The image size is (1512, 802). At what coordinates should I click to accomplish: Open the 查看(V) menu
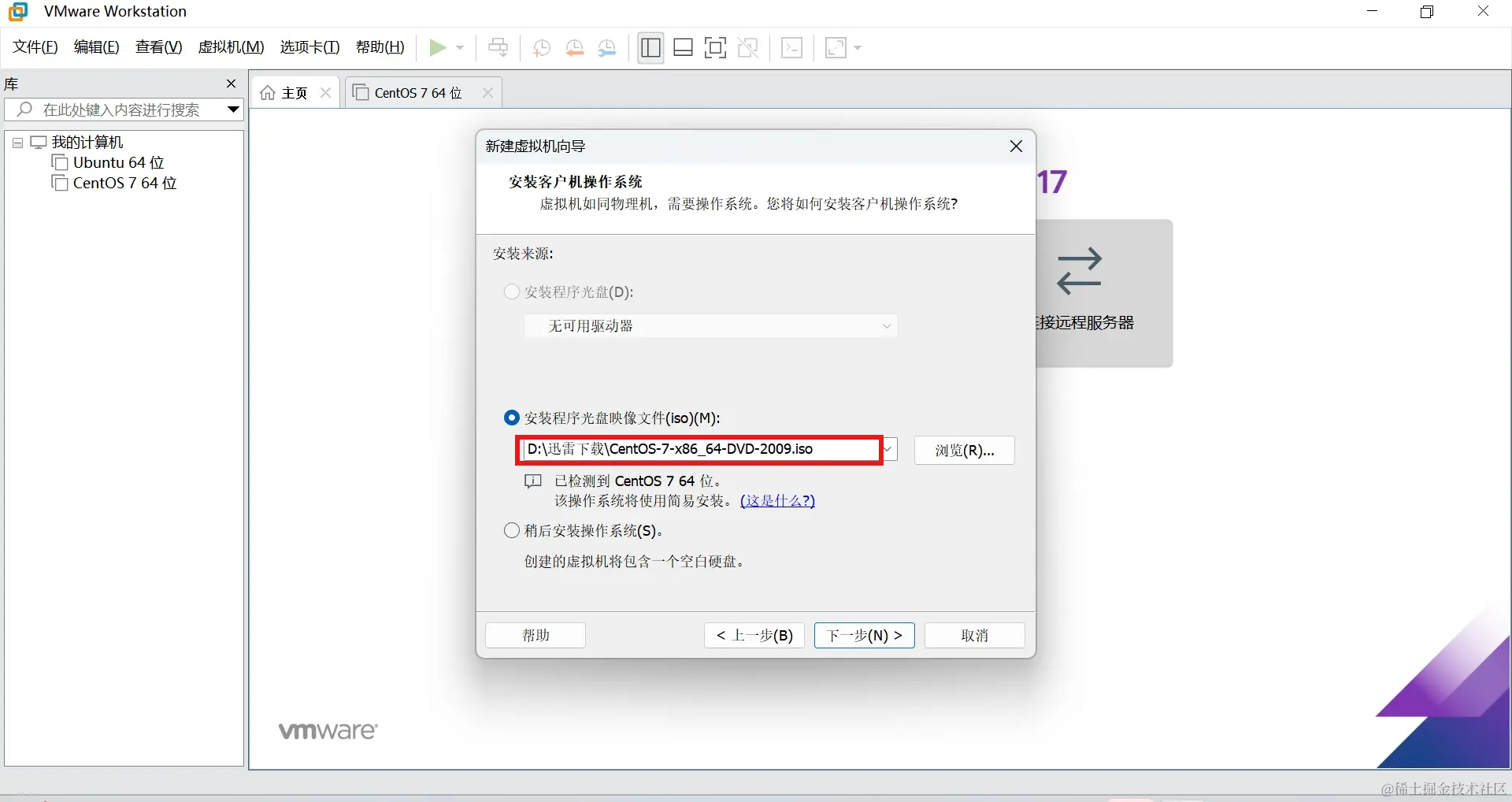(x=158, y=47)
